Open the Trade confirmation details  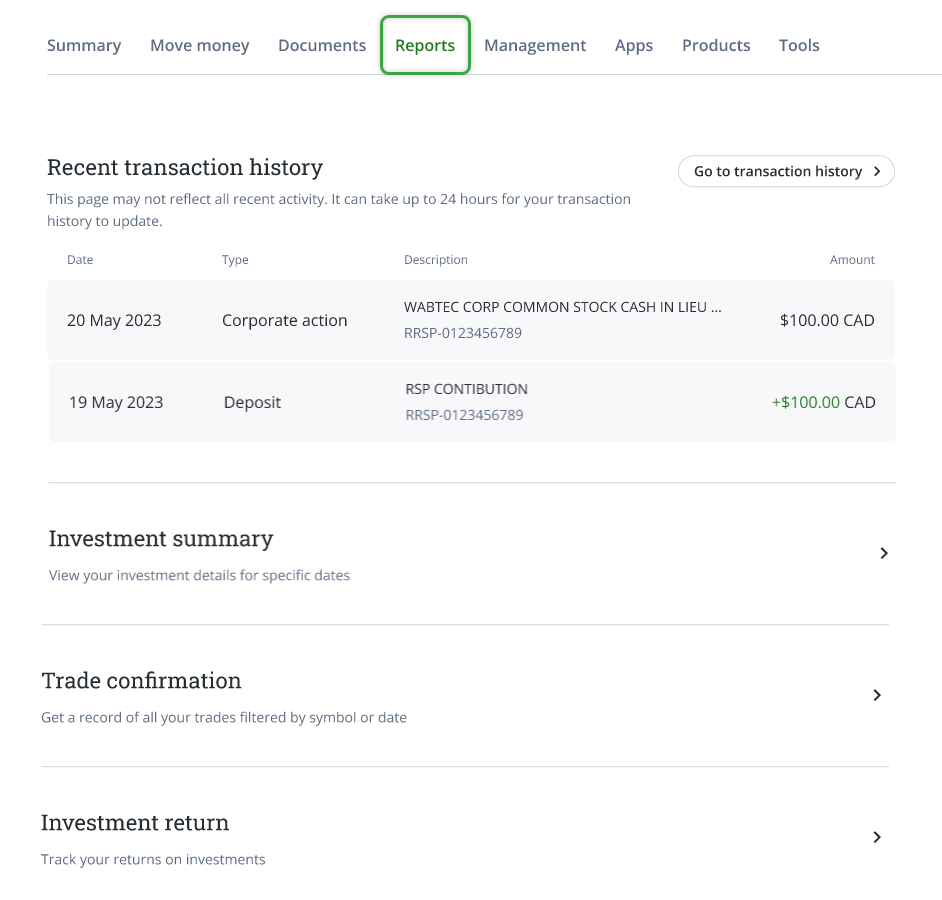pos(877,695)
